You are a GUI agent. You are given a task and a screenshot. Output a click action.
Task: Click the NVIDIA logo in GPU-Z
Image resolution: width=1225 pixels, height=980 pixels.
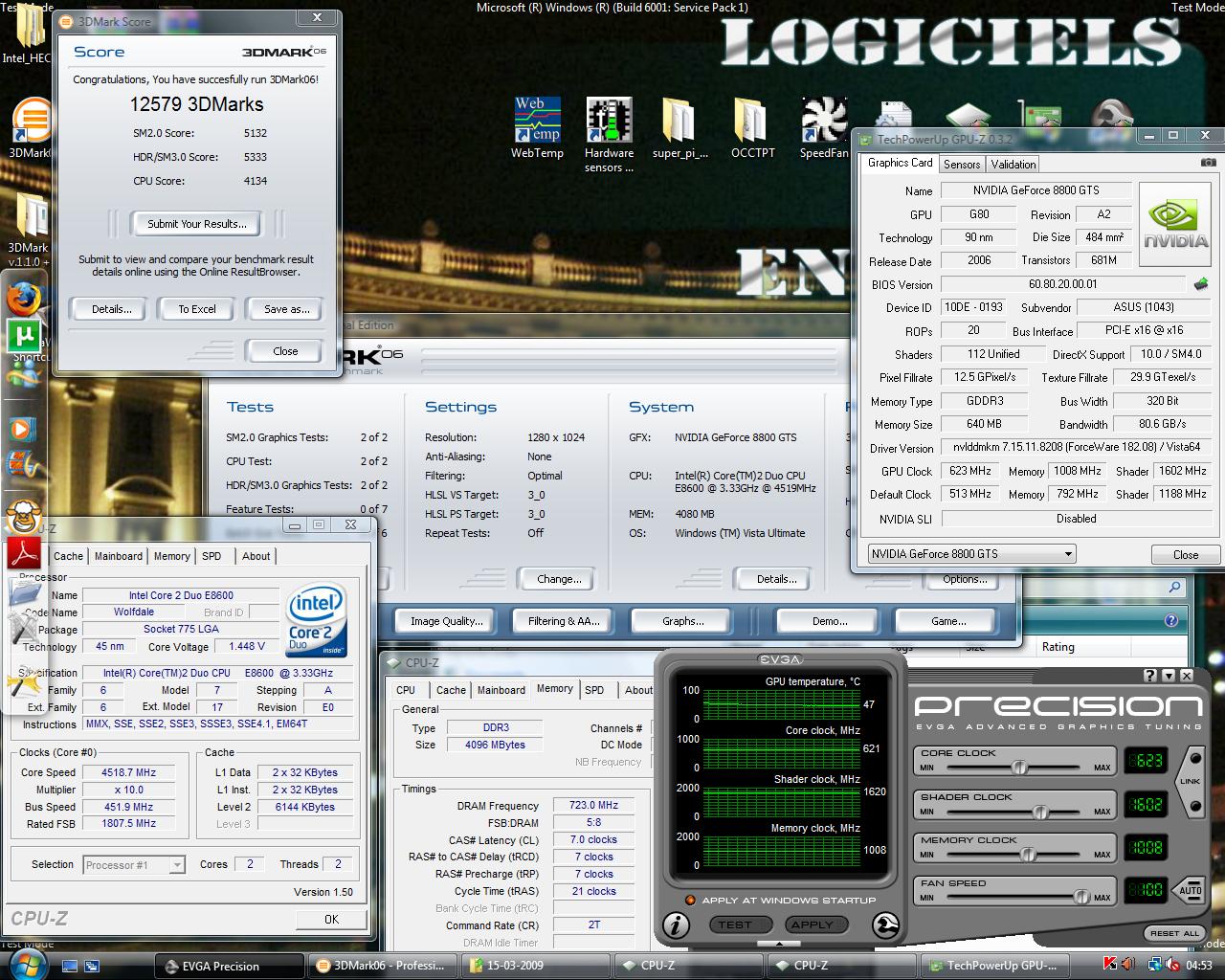point(1176,223)
